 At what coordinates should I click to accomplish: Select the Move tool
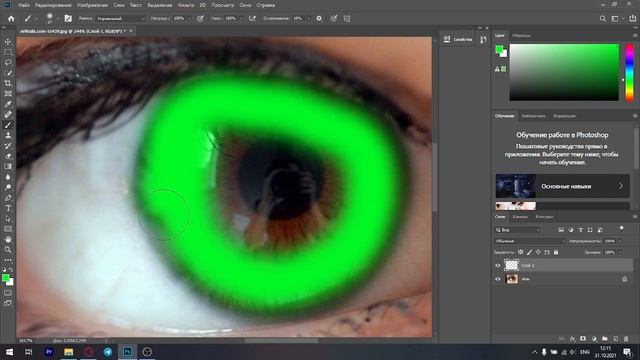click(8, 42)
